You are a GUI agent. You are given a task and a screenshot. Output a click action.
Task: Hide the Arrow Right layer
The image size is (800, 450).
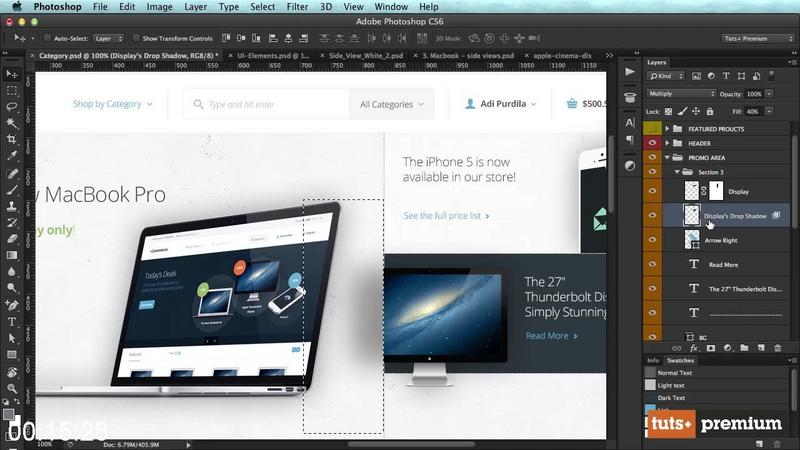(653, 240)
